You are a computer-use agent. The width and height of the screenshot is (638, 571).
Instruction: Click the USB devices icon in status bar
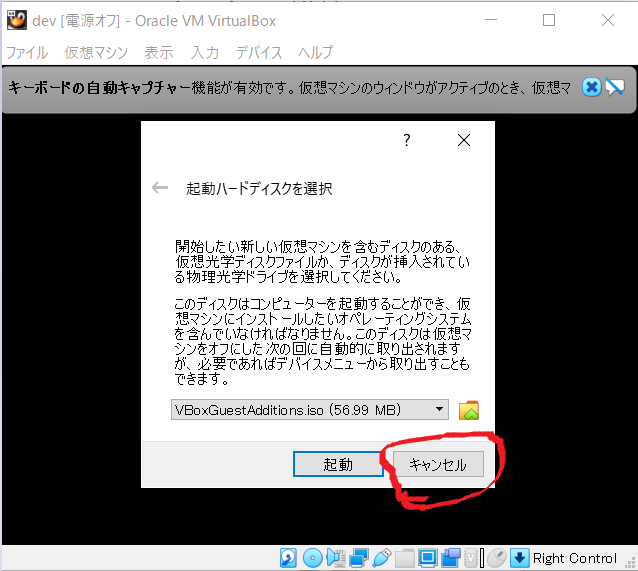coord(382,558)
